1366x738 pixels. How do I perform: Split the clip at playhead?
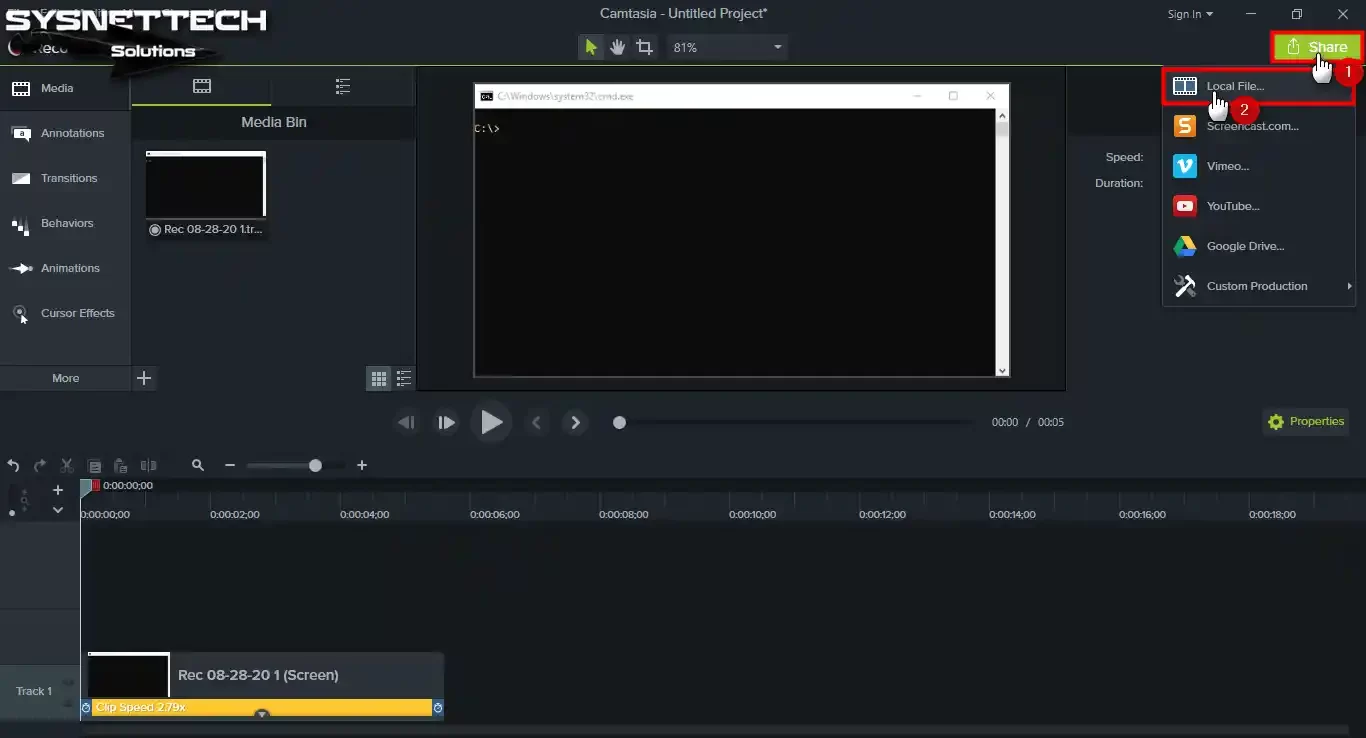pos(149,466)
